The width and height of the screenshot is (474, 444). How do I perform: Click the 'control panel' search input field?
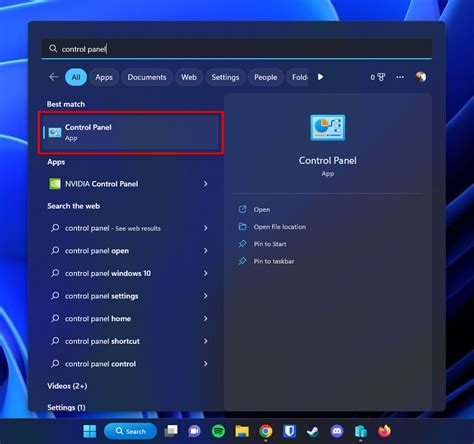[237, 49]
